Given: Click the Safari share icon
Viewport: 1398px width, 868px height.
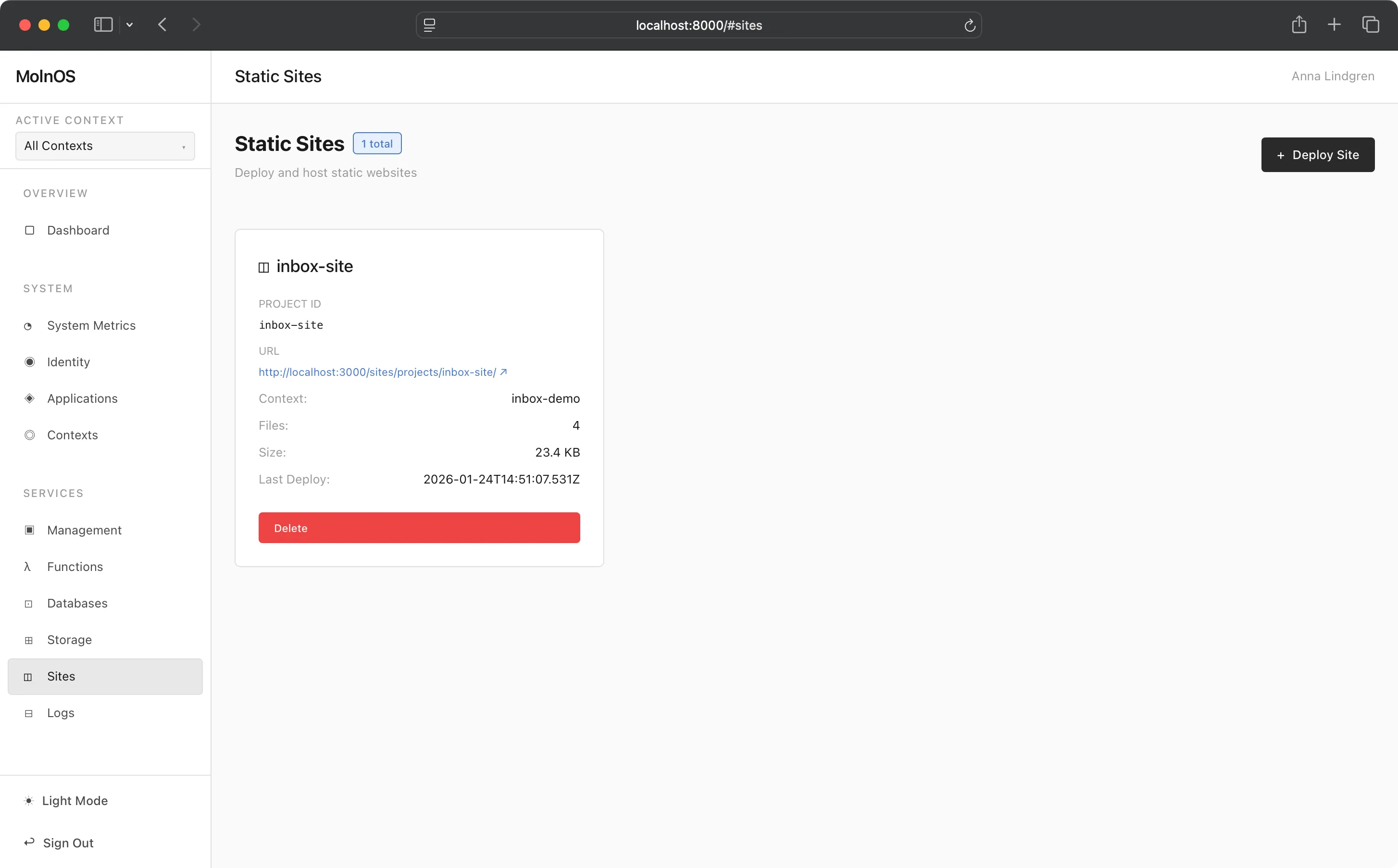Looking at the screenshot, I should 1298,25.
